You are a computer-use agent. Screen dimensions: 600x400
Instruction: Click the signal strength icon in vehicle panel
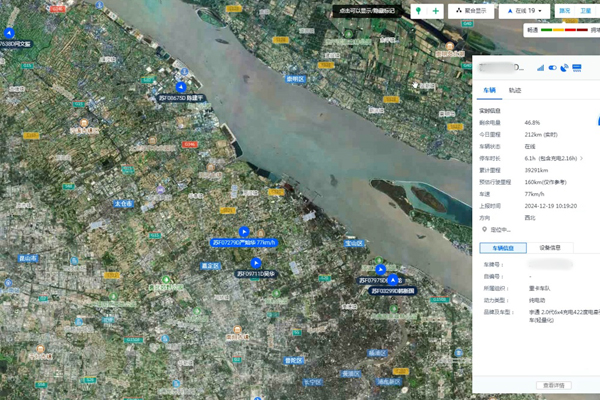(x=541, y=68)
